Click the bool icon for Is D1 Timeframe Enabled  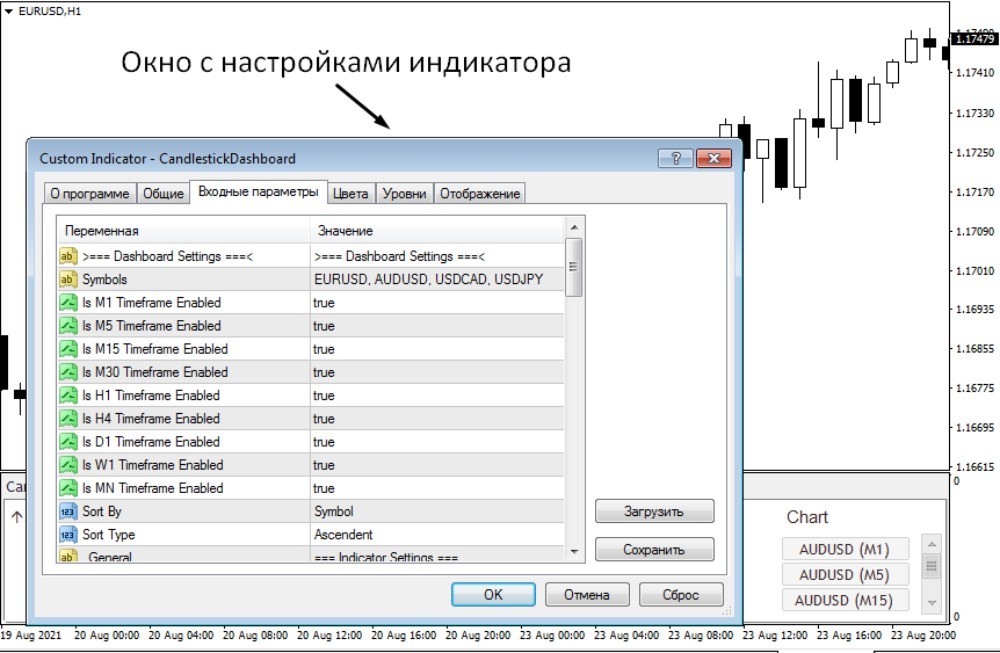tap(68, 441)
